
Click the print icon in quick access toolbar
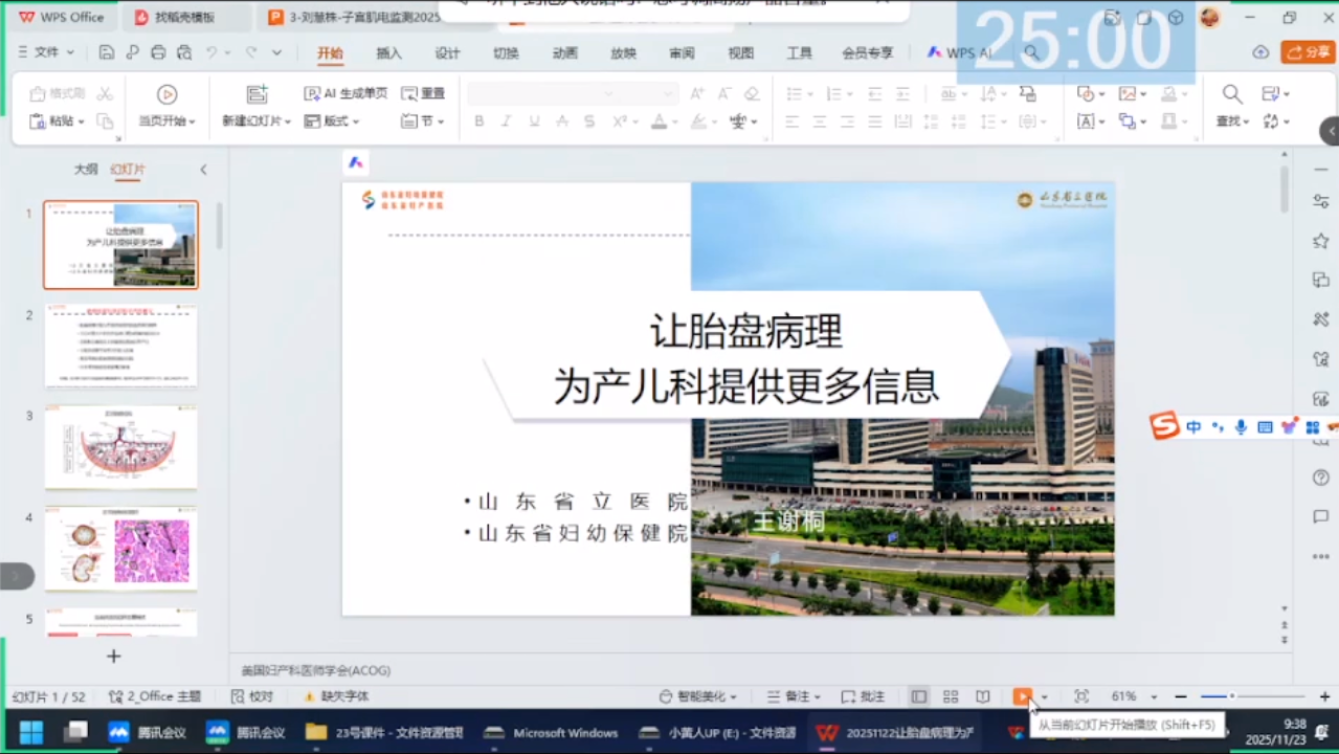pyautogui.click(x=158, y=53)
